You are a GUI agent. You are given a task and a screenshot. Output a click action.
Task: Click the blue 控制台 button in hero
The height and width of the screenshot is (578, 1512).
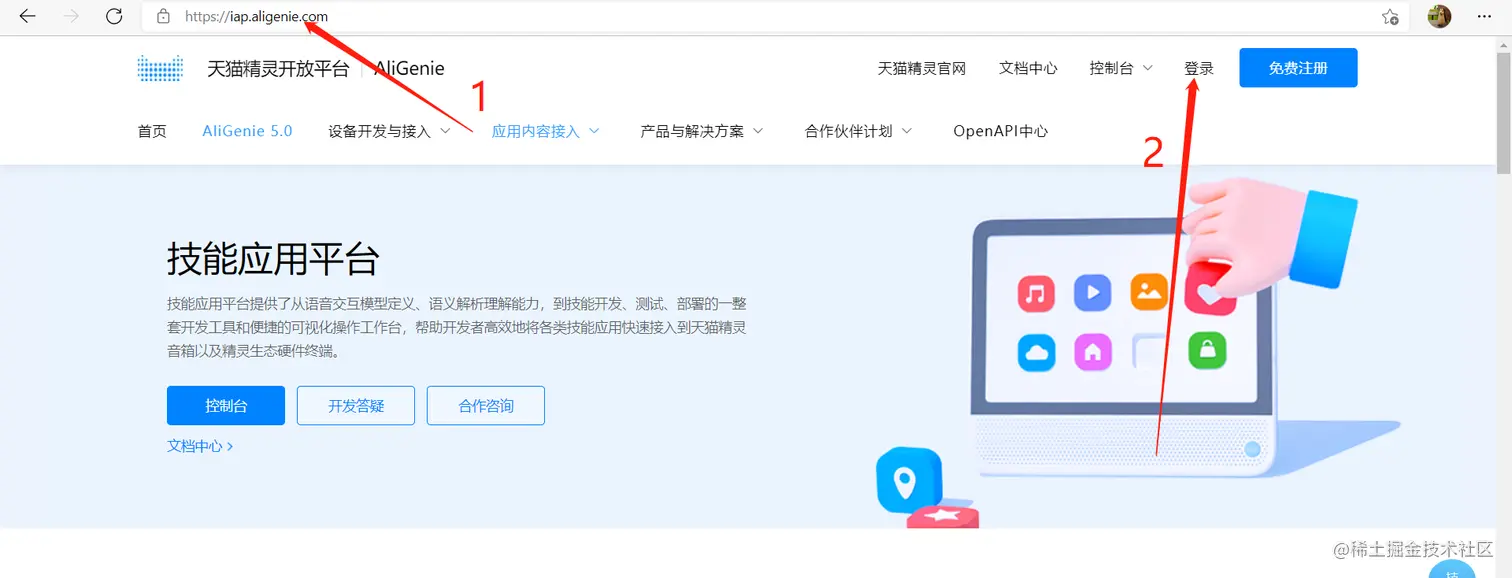(226, 406)
